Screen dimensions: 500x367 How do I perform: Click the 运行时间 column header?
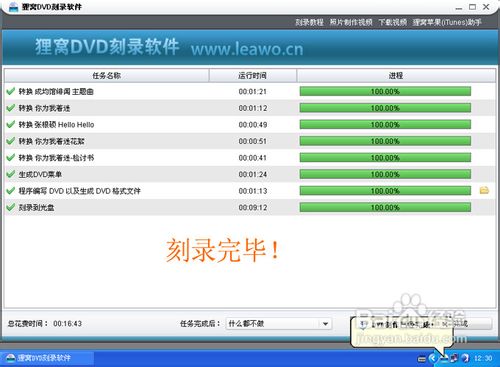click(x=252, y=76)
